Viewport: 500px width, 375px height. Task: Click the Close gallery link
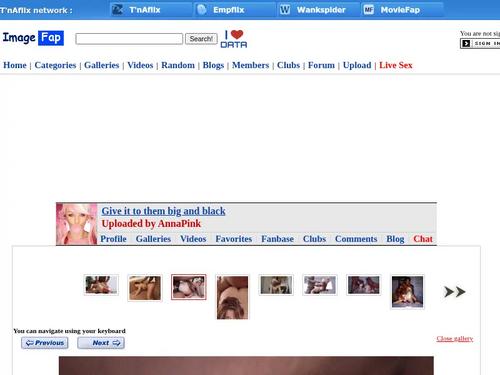[x=455, y=339]
